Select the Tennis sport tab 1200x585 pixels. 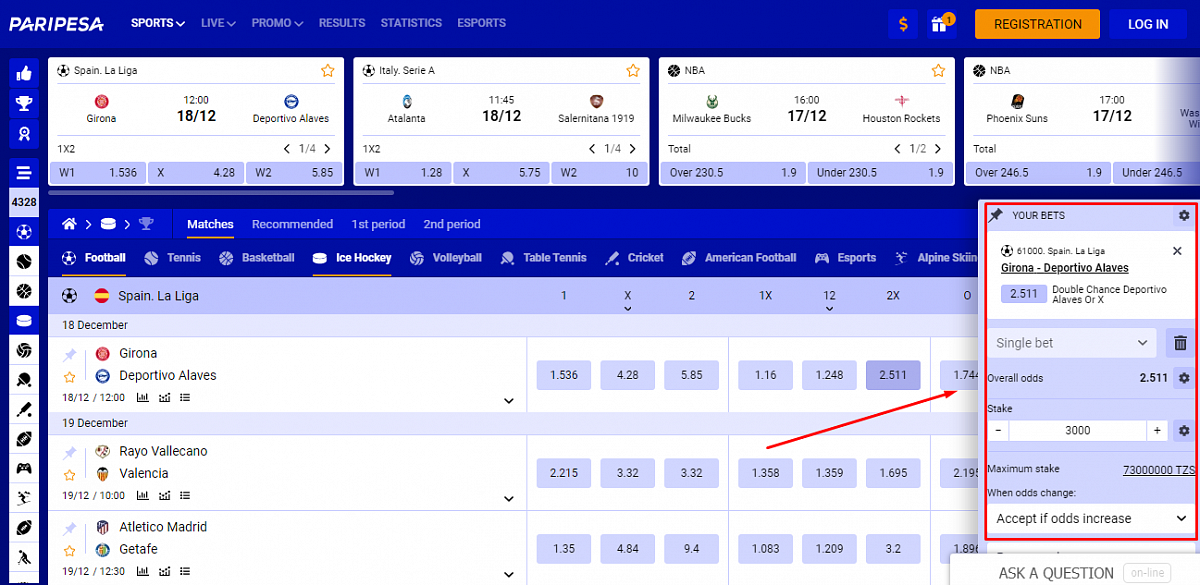pos(172,258)
